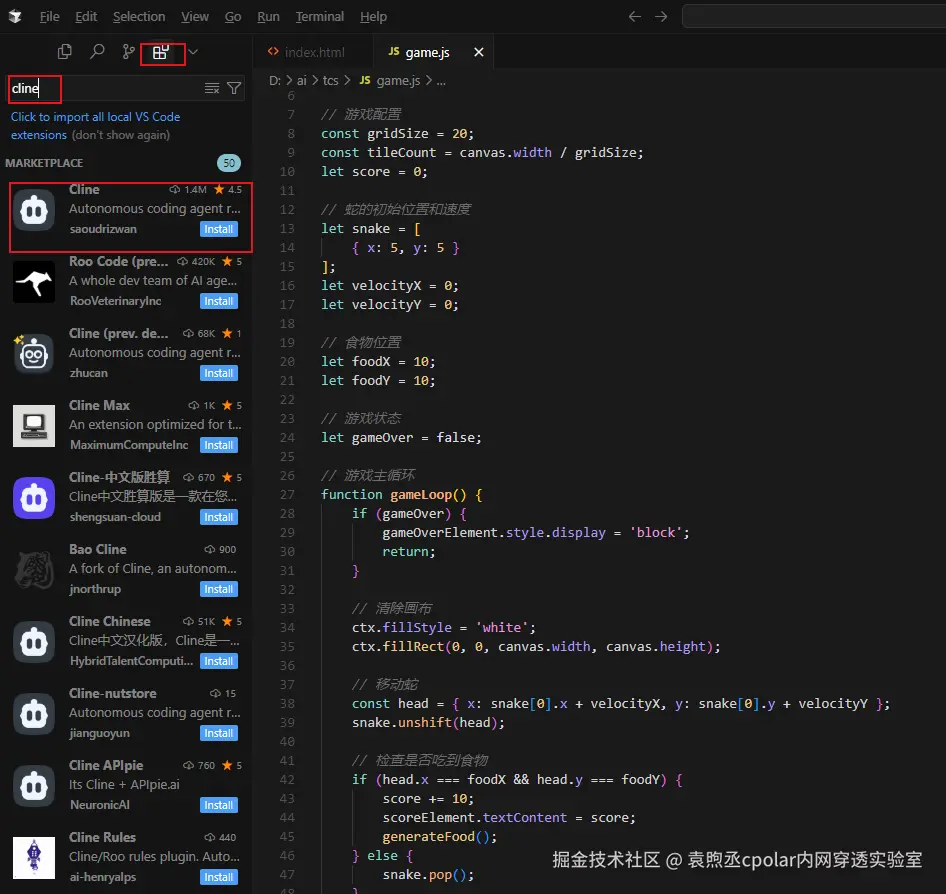The height and width of the screenshot is (894, 946).
Task: Collapse the MARKETPLACE section header
Action: [x=44, y=163]
